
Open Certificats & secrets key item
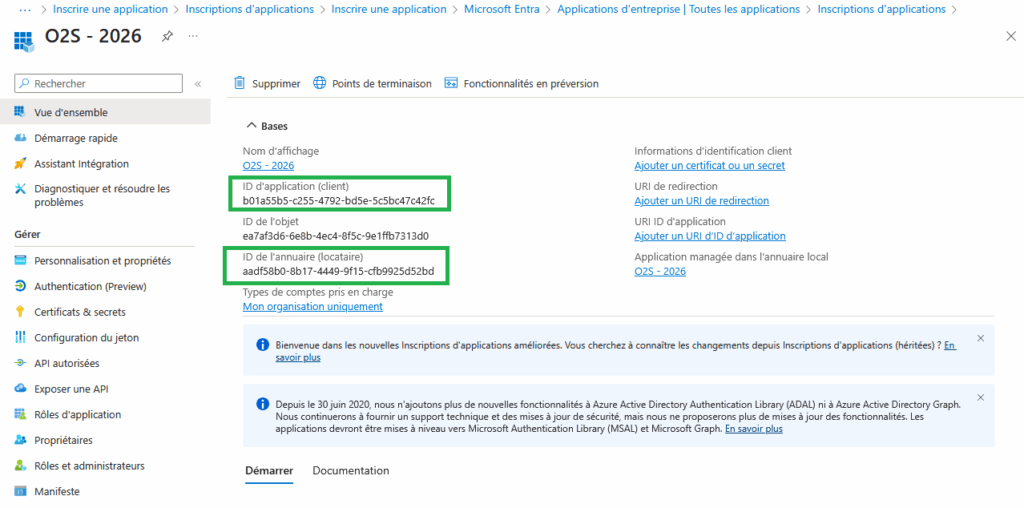[80, 312]
